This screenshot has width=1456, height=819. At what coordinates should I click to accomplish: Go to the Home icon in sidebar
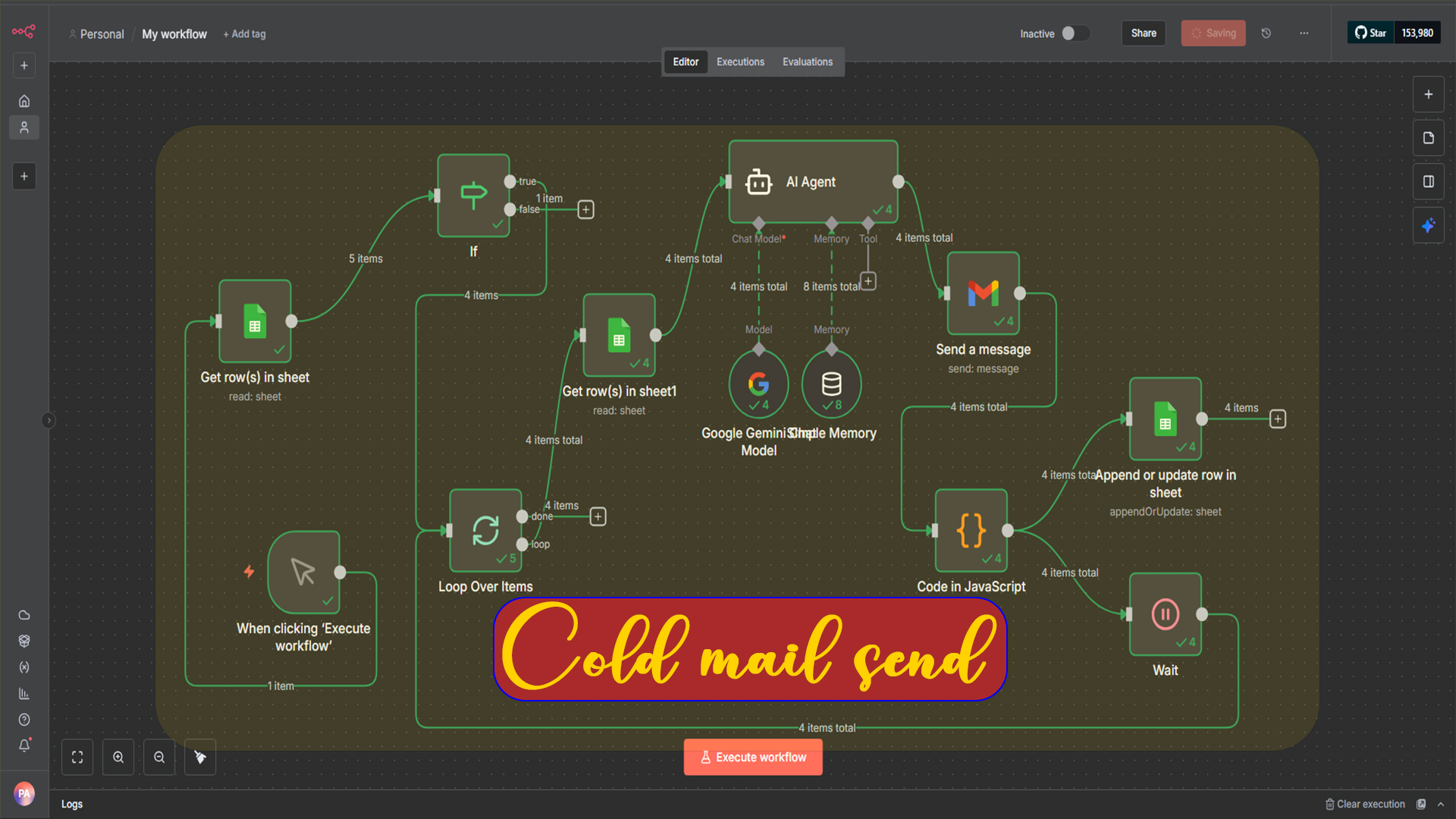pos(24,100)
